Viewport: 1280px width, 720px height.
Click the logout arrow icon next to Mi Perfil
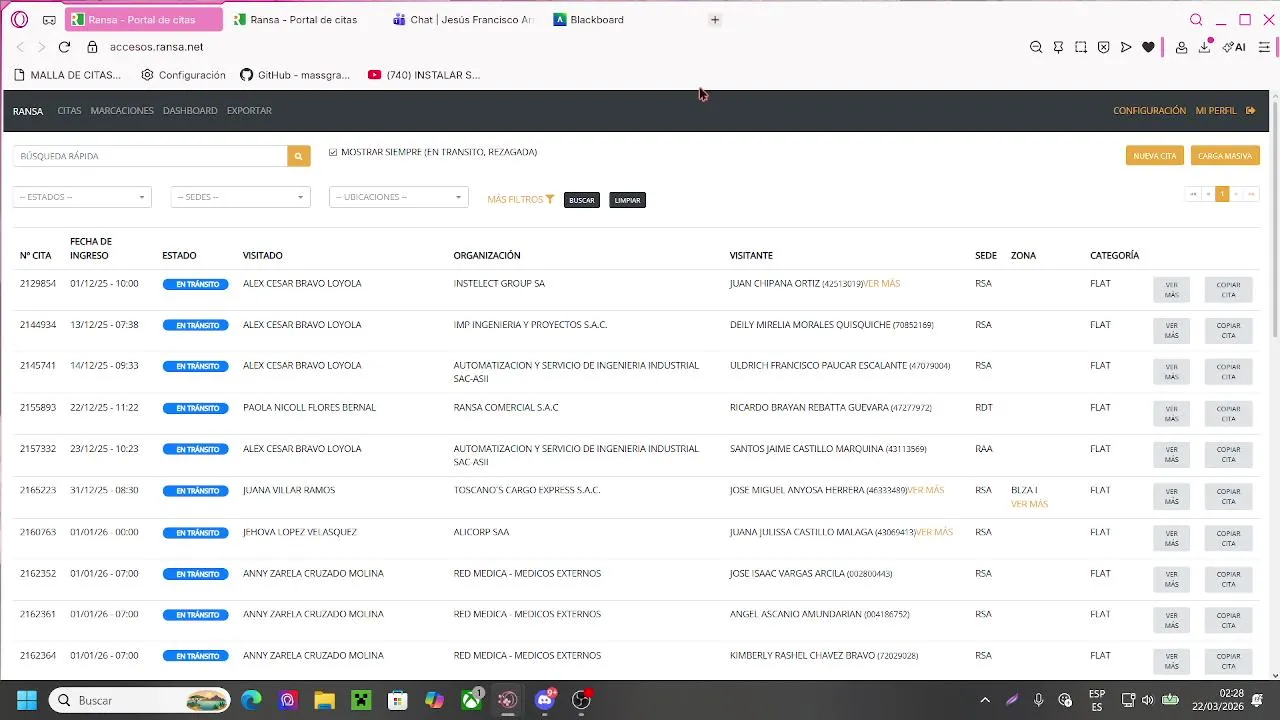click(x=1250, y=111)
